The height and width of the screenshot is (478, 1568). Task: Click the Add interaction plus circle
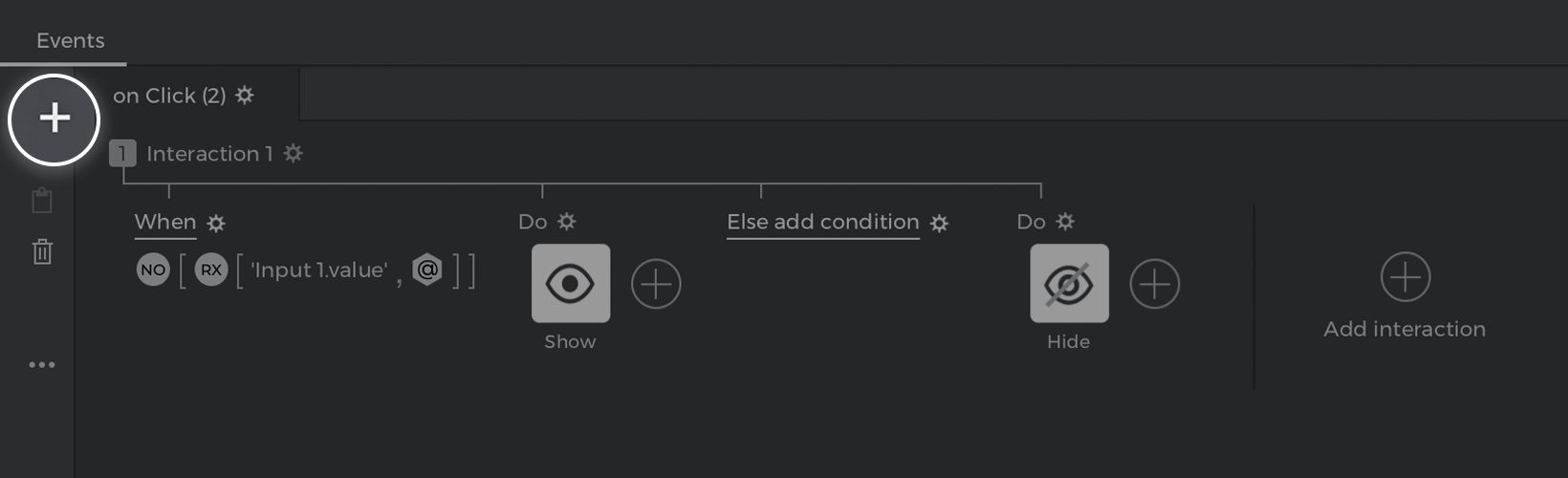1405,277
